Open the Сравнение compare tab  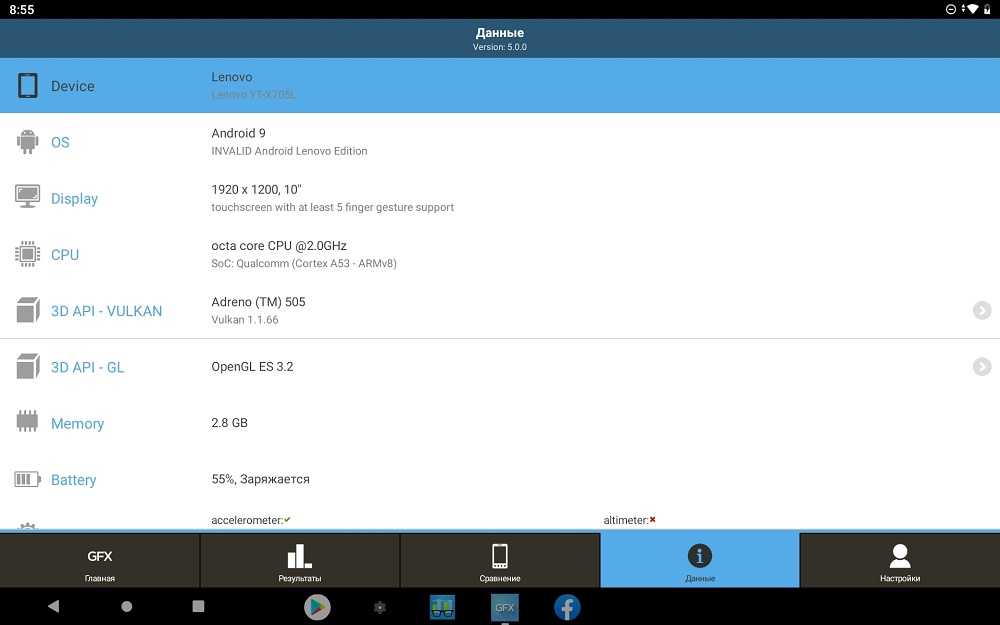point(500,561)
